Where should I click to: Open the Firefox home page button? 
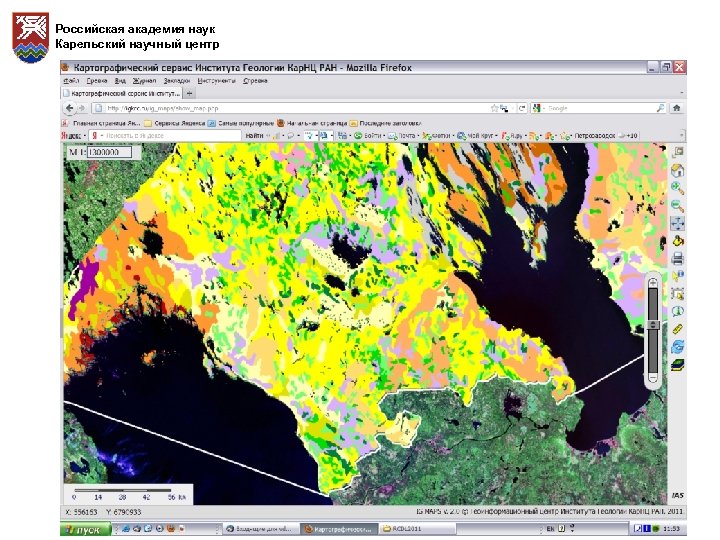pos(676,108)
